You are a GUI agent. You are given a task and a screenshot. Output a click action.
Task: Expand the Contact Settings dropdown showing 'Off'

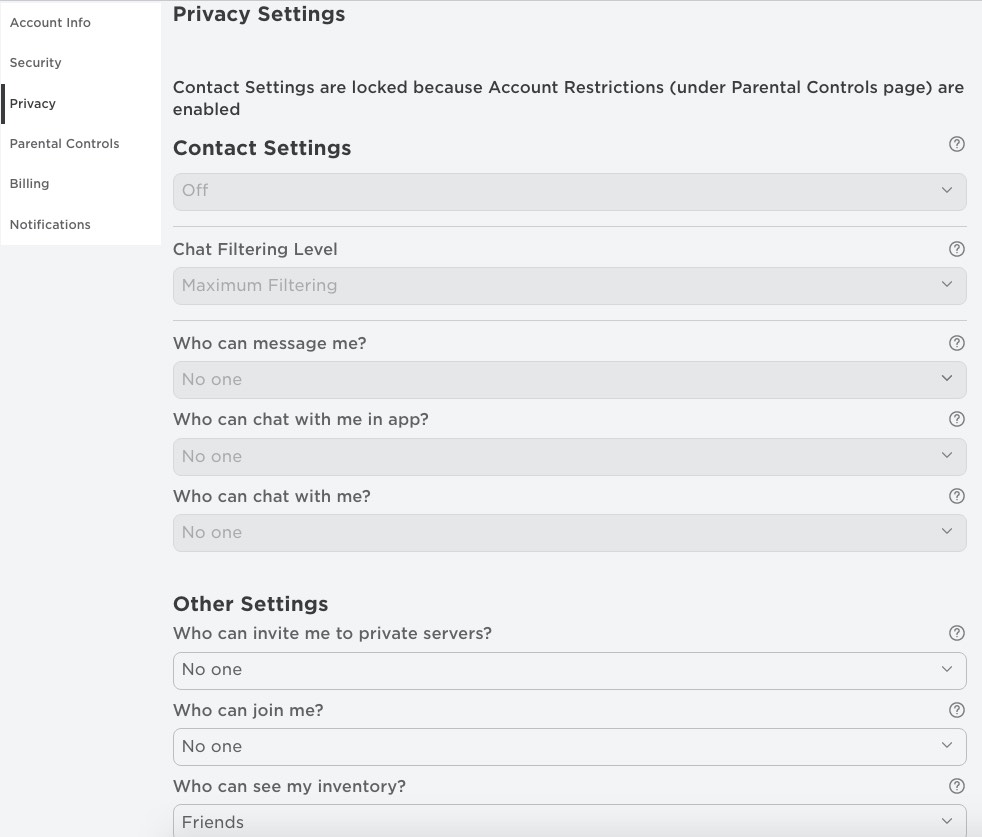(569, 190)
